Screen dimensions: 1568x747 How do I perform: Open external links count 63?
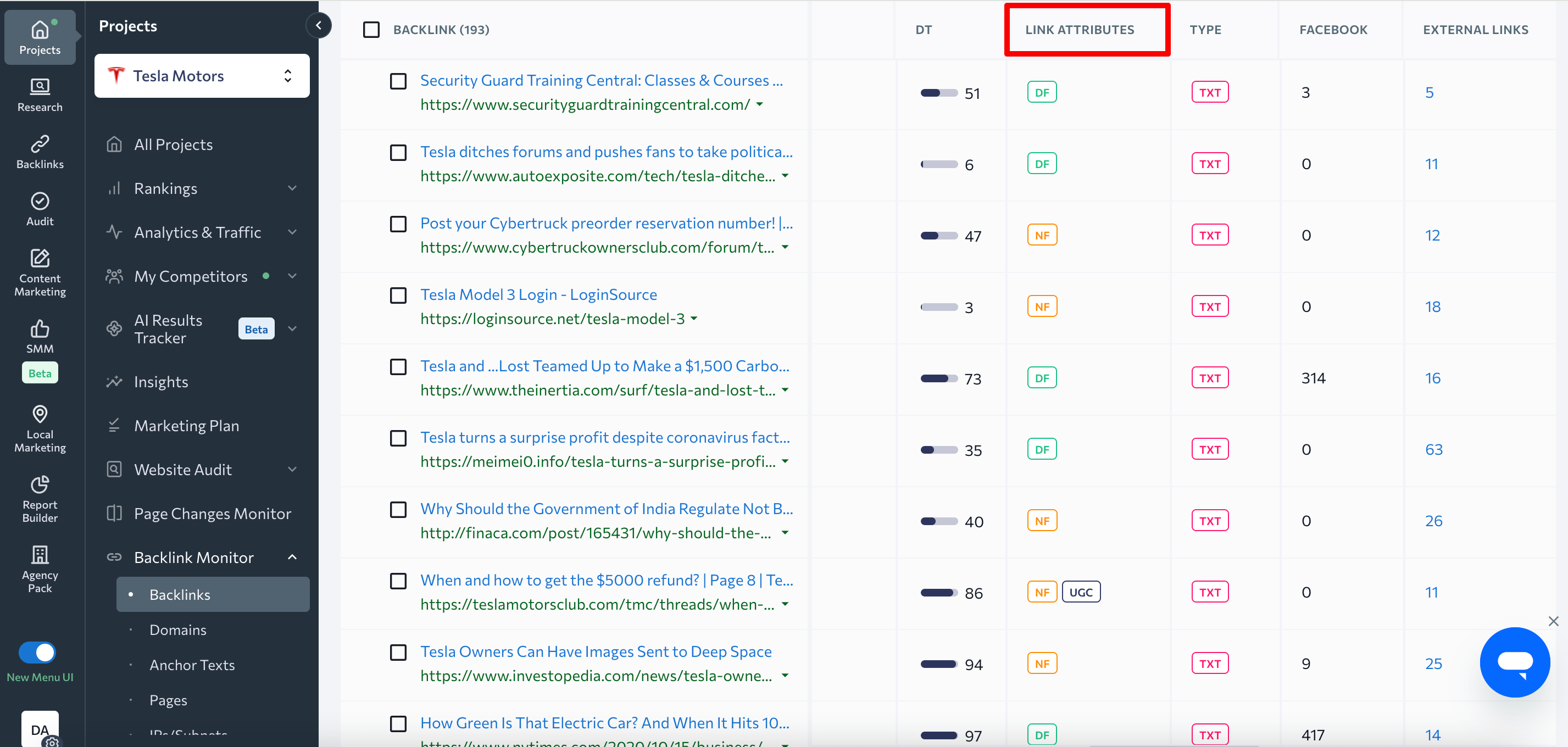(x=1433, y=449)
